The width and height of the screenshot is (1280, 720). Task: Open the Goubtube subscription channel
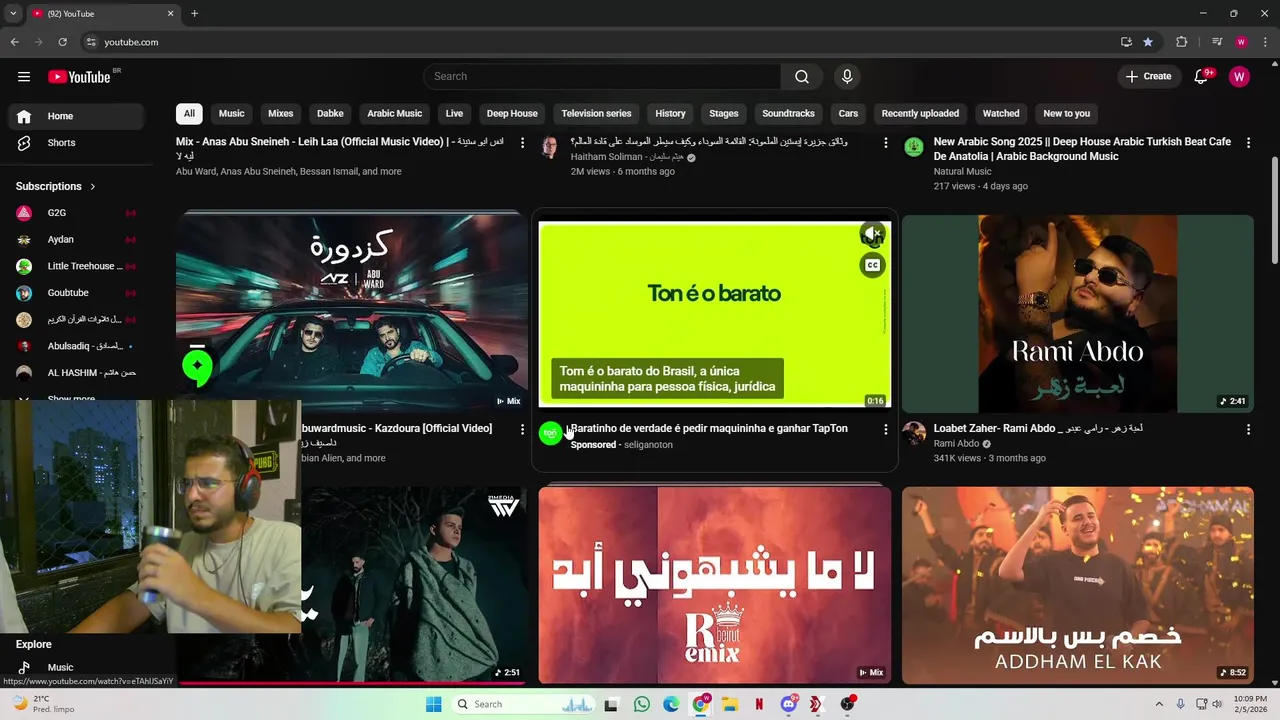click(x=76, y=293)
